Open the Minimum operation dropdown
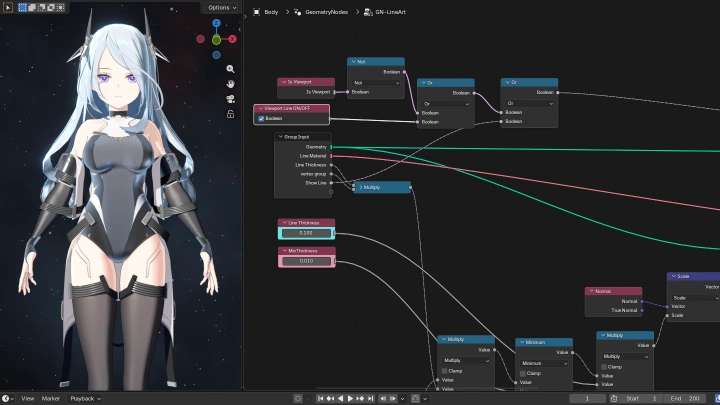 pos(544,363)
